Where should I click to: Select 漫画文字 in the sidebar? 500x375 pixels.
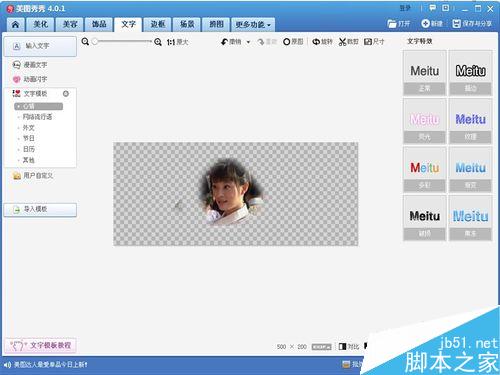pos(30,65)
